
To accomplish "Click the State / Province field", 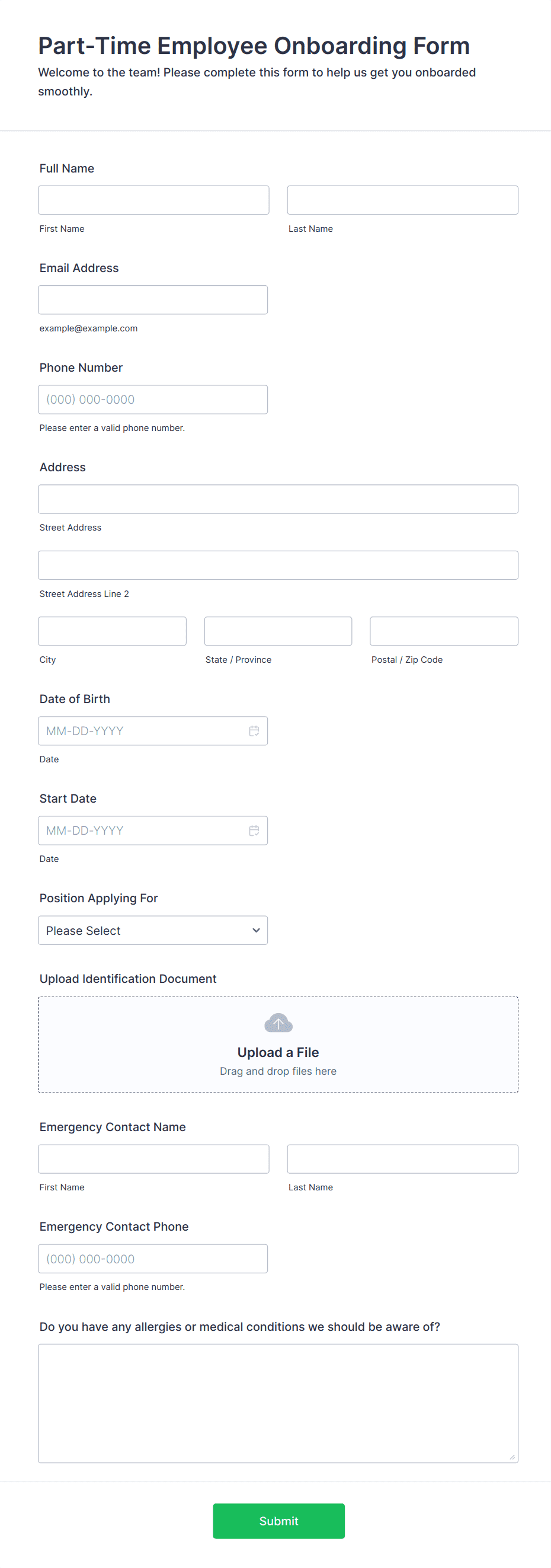I will [278, 631].
